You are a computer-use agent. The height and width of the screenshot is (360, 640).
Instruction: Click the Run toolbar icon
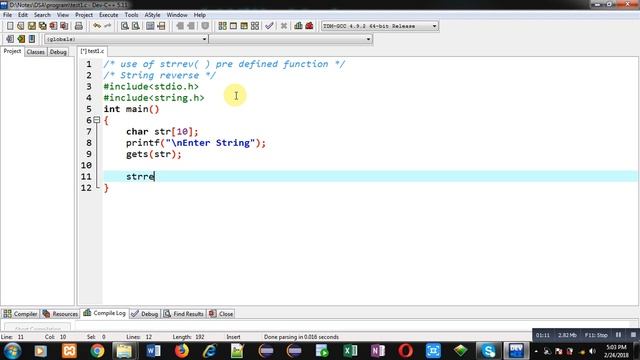(x=233, y=26)
